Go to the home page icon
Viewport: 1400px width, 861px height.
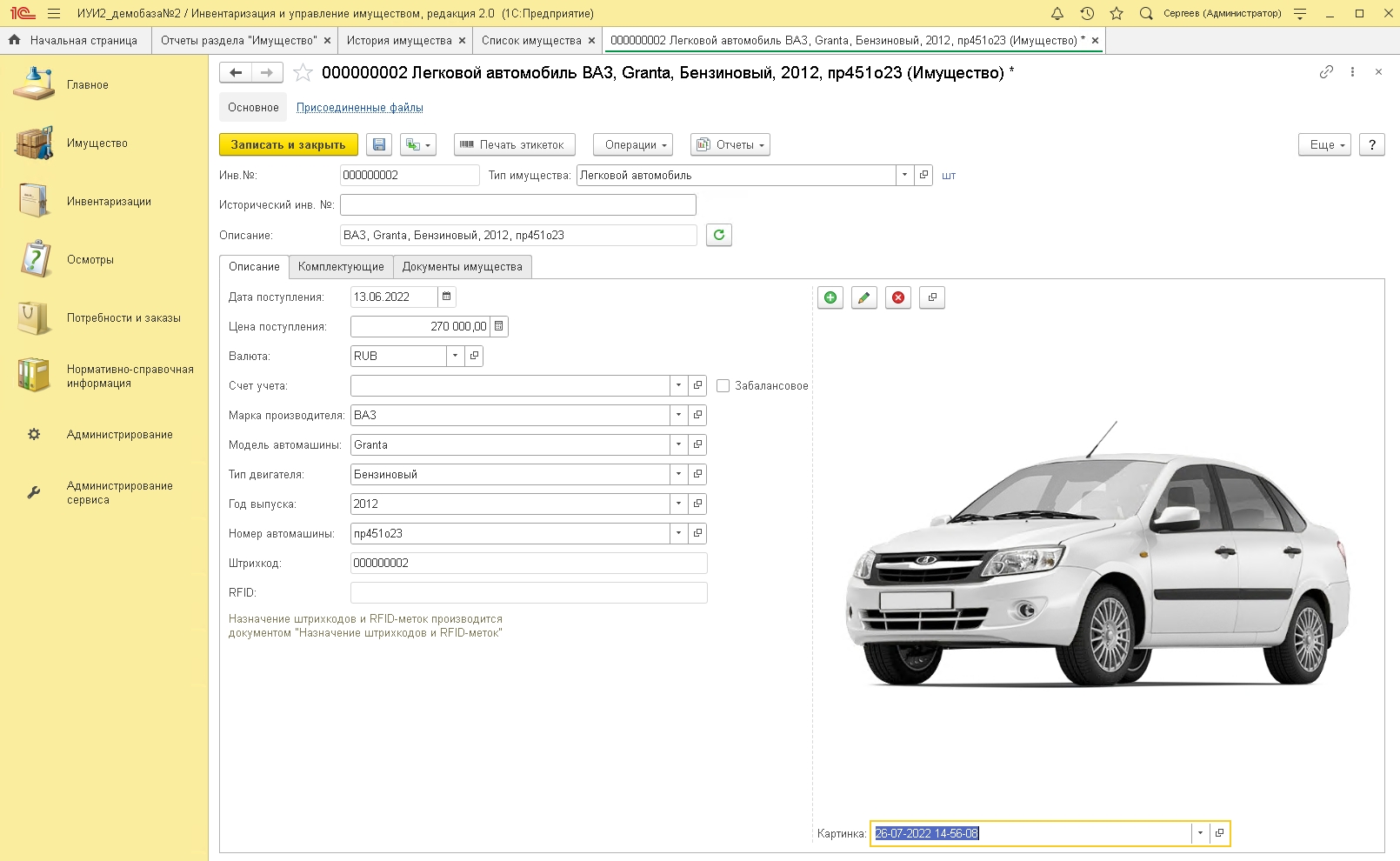[x=14, y=40]
